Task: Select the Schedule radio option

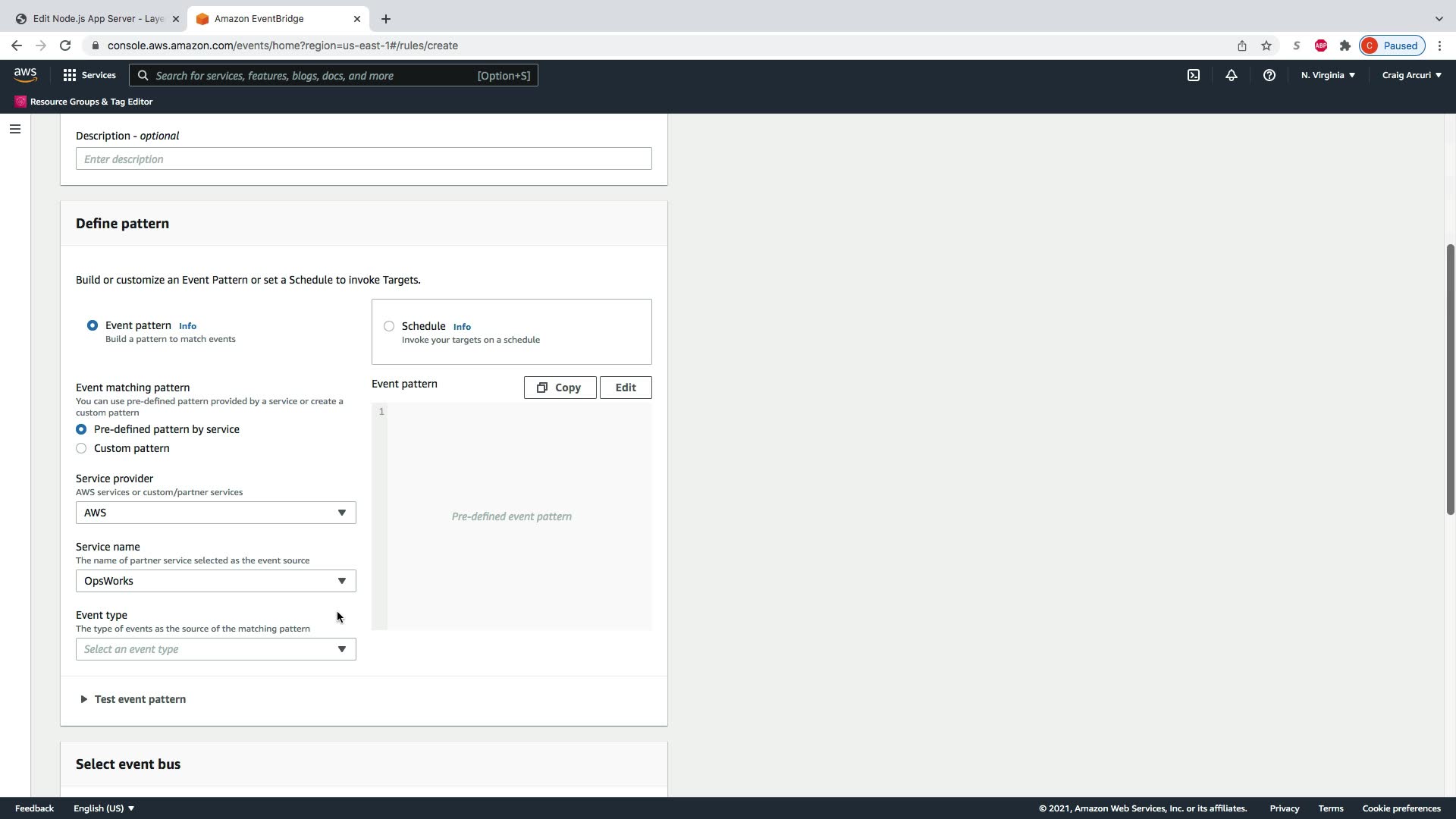Action: click(389, 326)
